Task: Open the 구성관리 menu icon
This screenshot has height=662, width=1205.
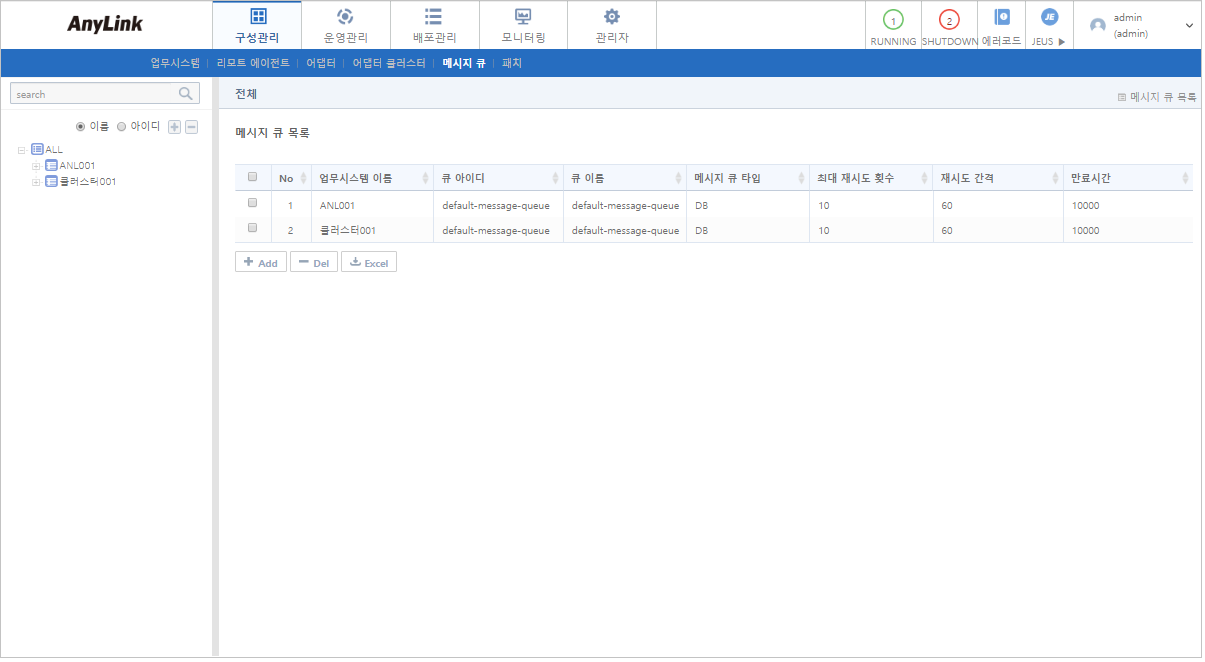Action: coord(257,17)
